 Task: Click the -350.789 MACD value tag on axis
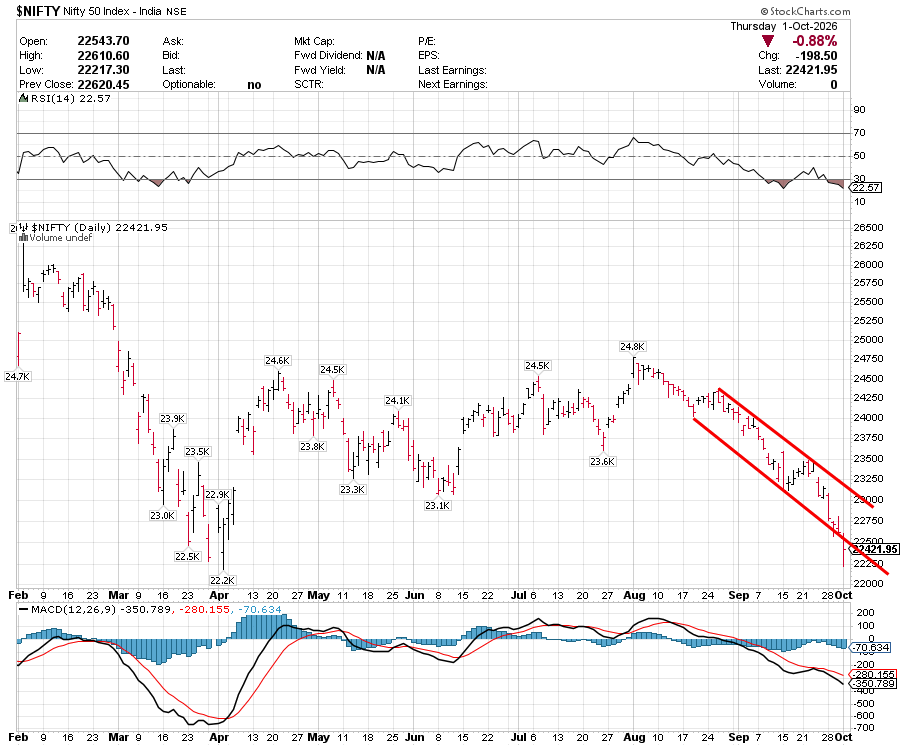(x=873, y=683)
